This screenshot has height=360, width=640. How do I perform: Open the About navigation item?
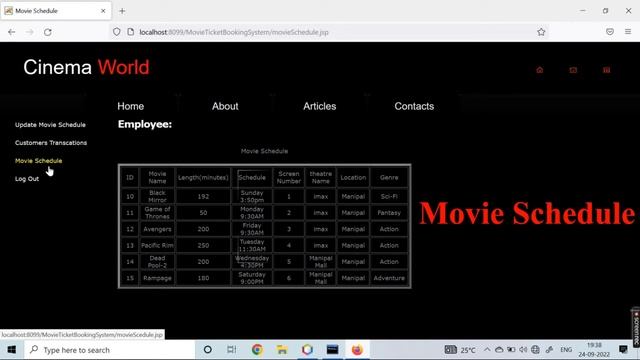(x=225, y=106)
